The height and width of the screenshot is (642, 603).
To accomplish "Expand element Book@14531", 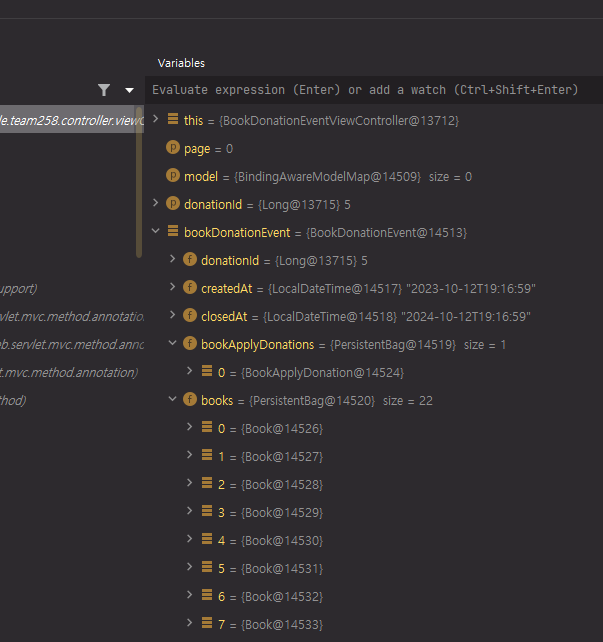I will 190,567.
